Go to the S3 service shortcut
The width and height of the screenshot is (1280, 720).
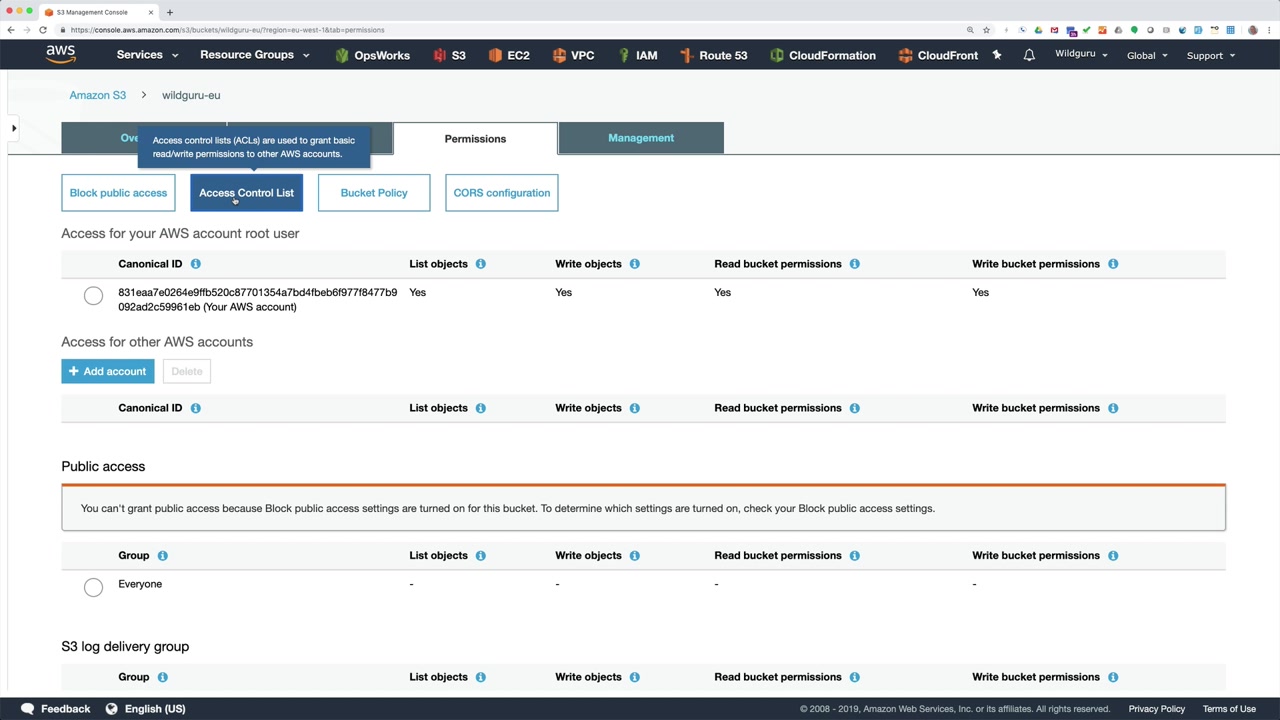pyautogui.click(x=449, y=55)
